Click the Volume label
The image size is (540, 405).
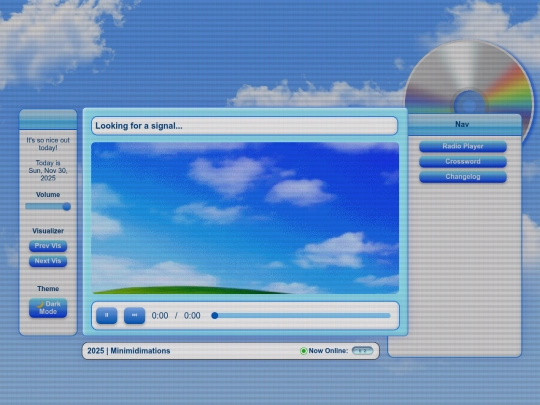[x=48, y=195]
